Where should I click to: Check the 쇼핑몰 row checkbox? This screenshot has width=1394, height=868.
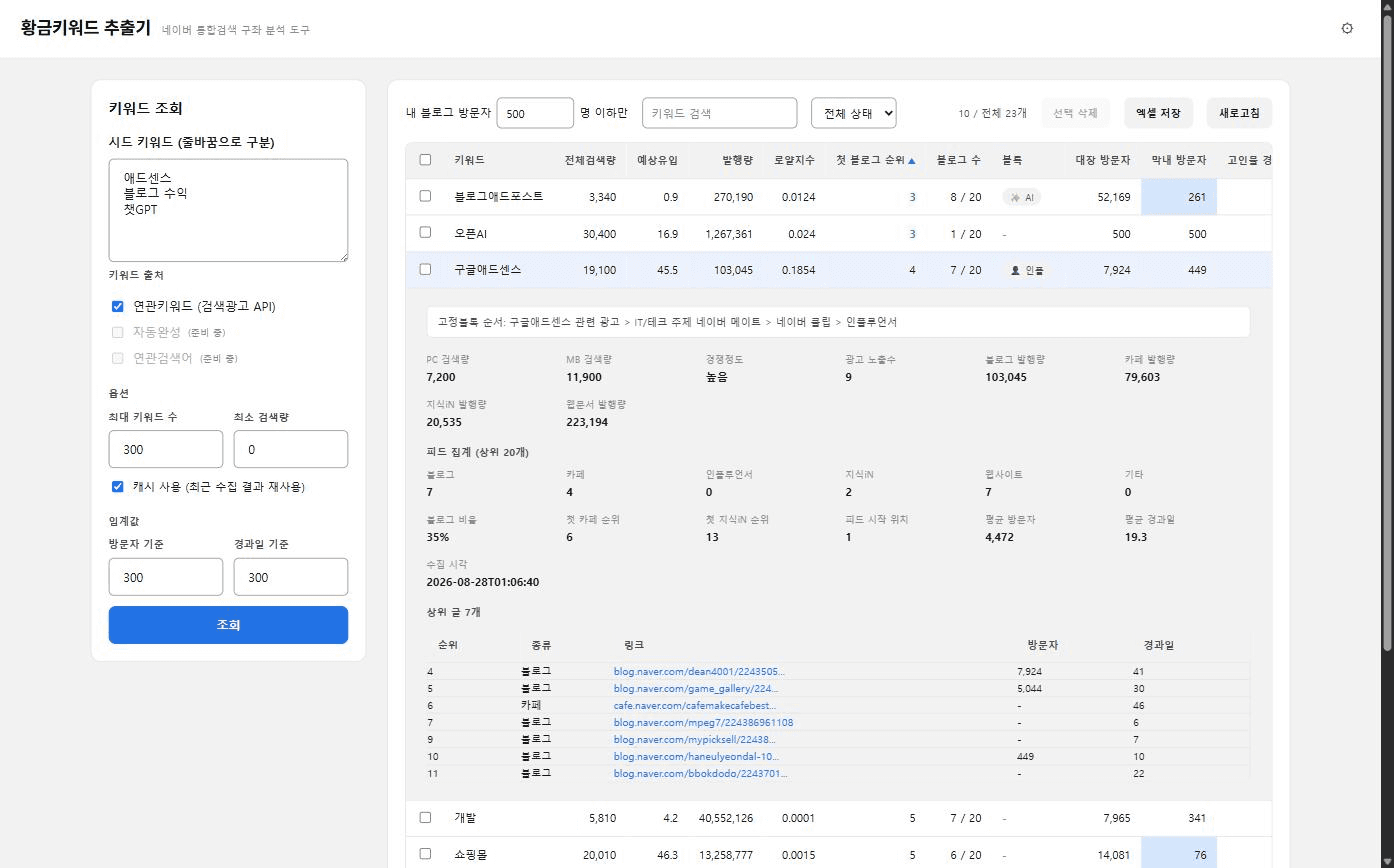(x=425, y=854)
